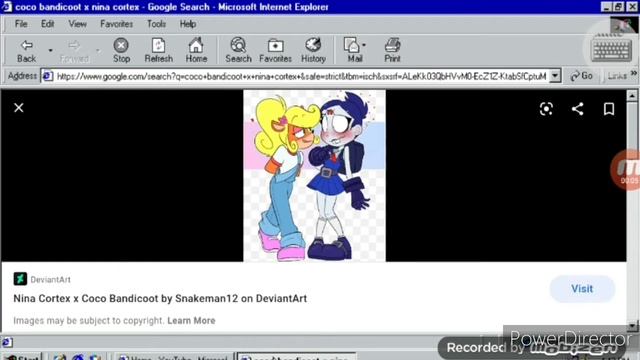This screenshot has height=360, width=640.
Task: Open the DeviantArt source link
Action: coord(50,280)
